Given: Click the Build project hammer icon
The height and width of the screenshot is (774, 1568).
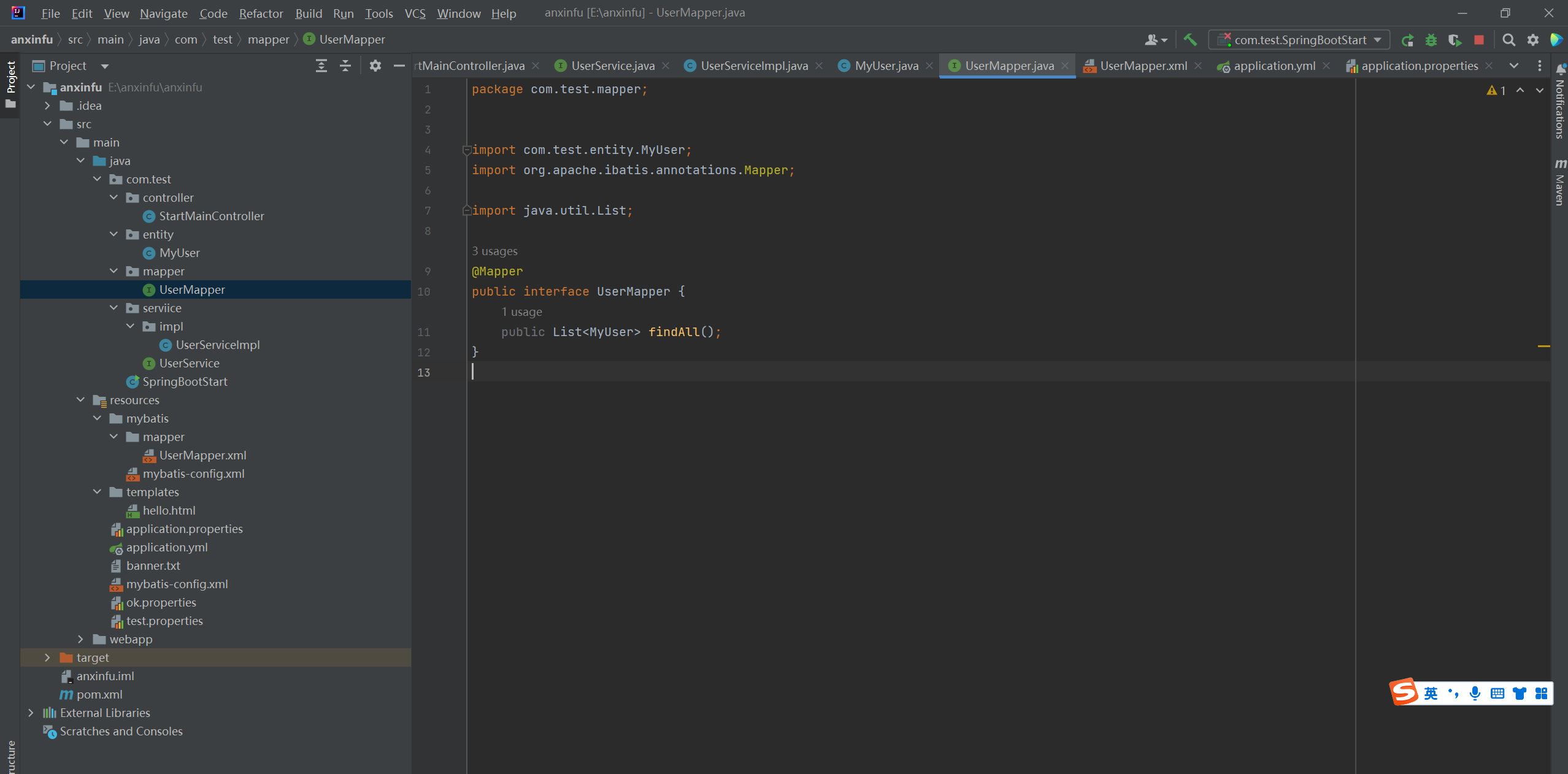Looking at the screenshot, I should click(1190, 40).
